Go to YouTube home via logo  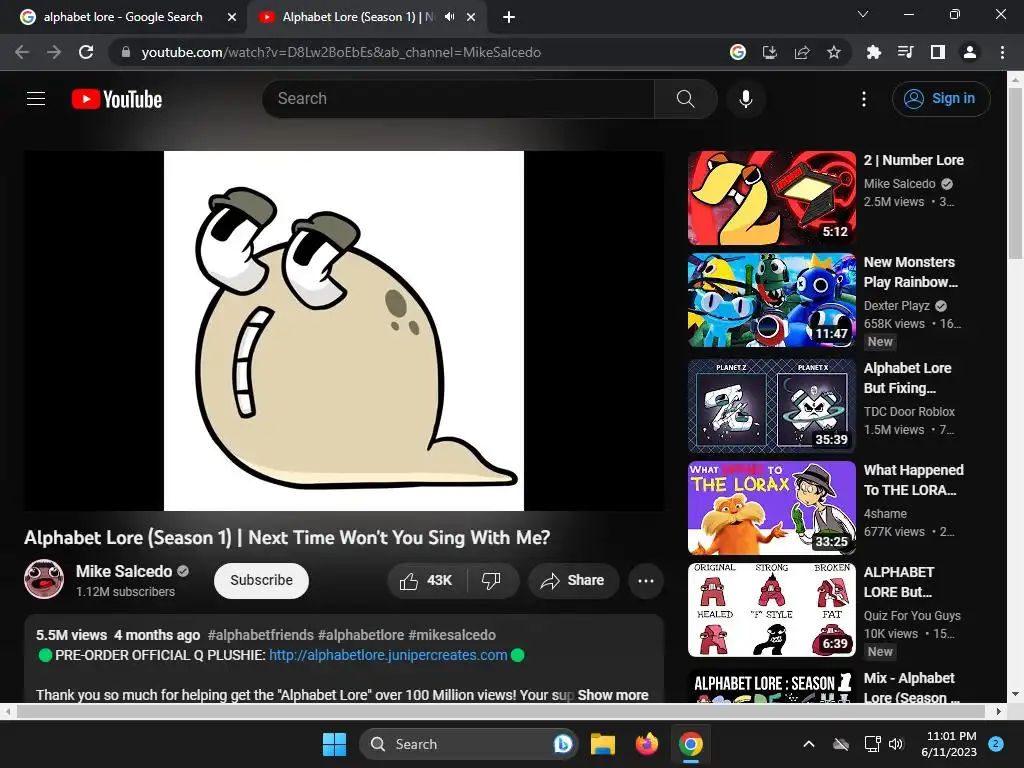(x=117, y=99)
